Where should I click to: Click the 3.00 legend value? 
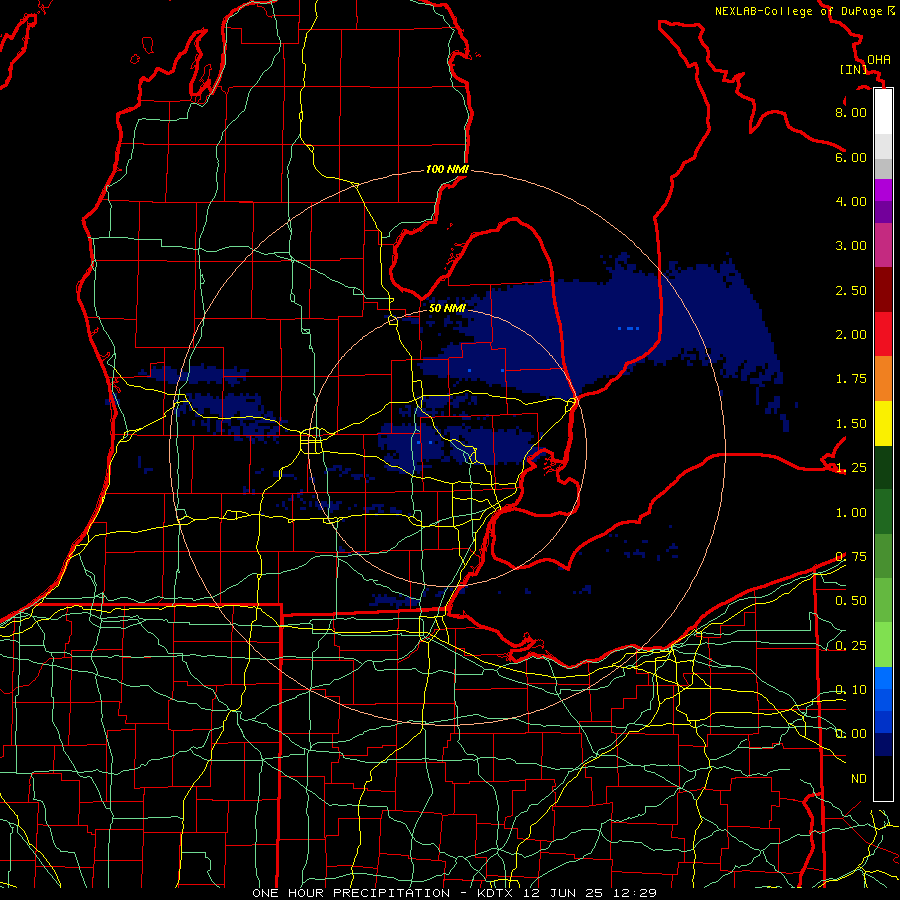coord(851,246)
